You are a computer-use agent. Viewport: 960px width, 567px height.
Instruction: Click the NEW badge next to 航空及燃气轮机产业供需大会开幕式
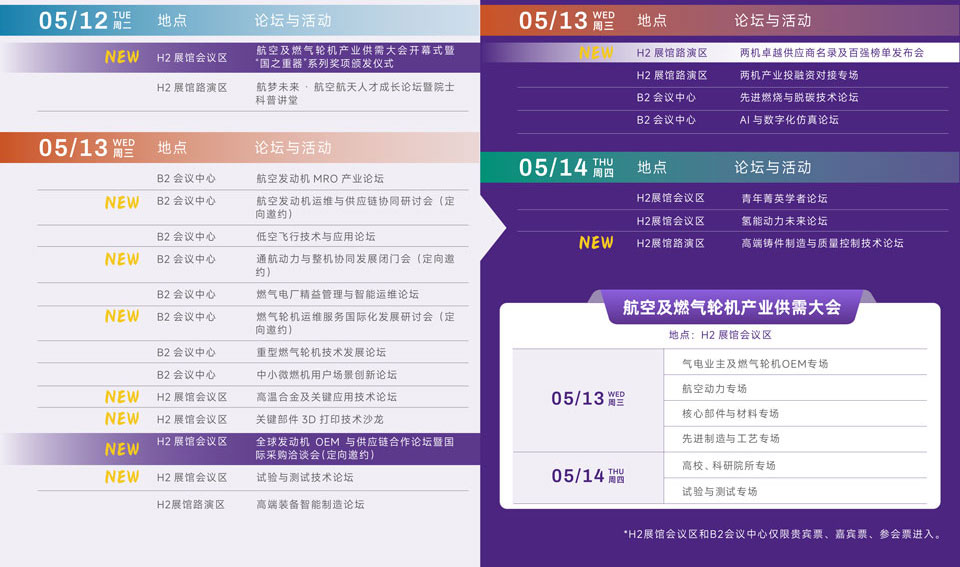tap(122, 58)
